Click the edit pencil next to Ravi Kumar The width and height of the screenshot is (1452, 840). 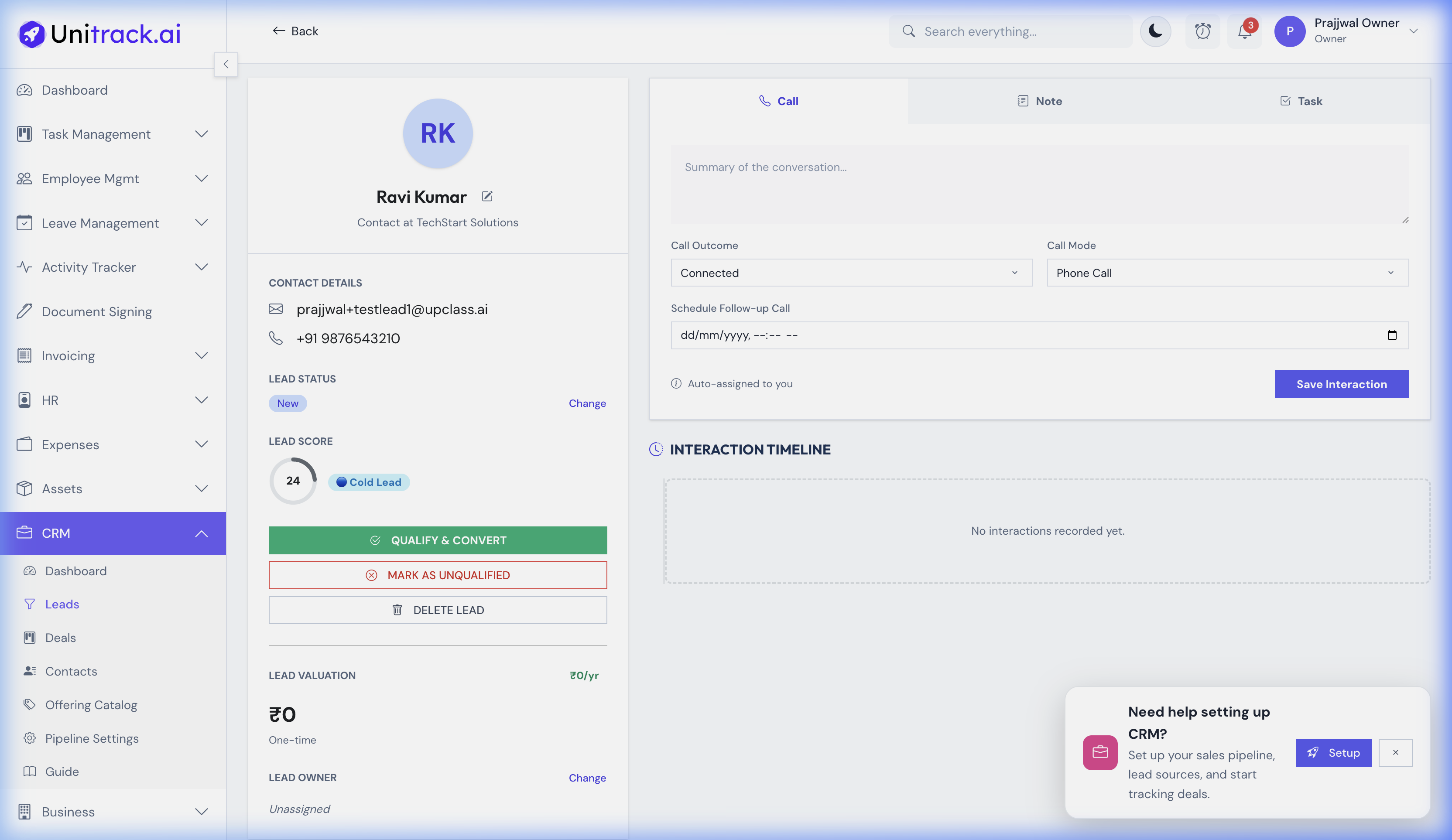pos(487,196)
